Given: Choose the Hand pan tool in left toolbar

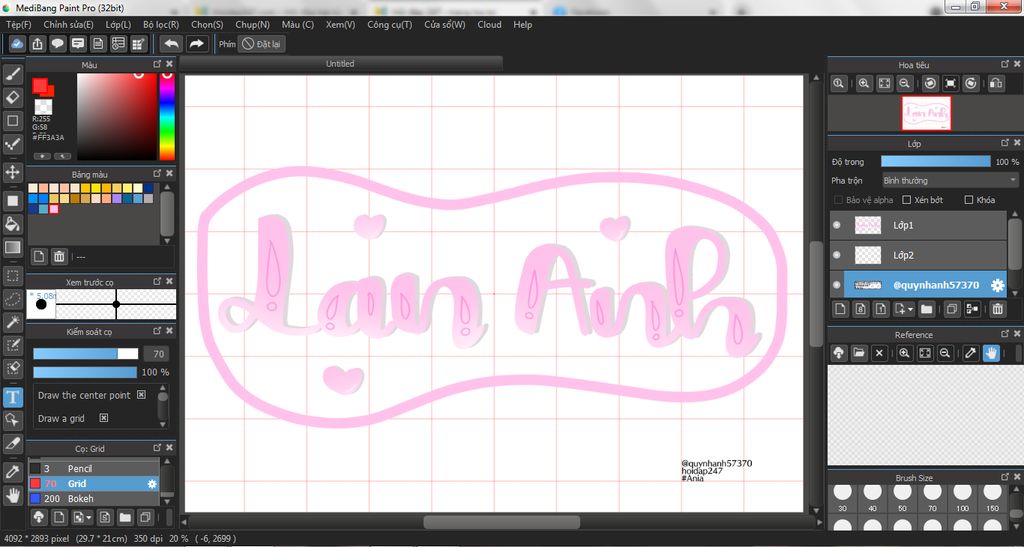Looking at the screenshot, I should click(12, 495).
